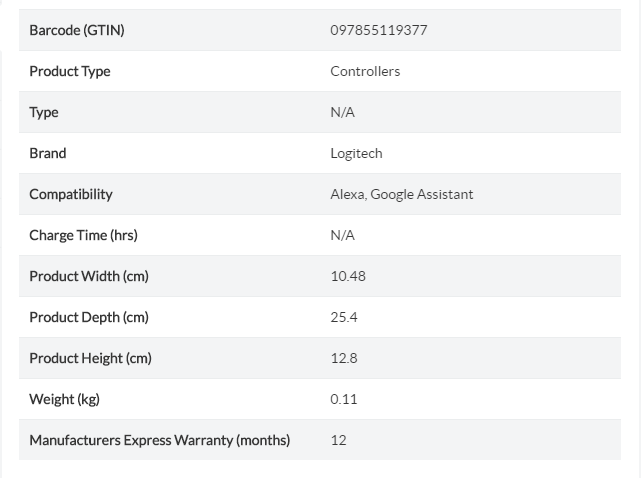This screenshot has width=642, height=478.
Task: Click the N/A value for Charge Time
Action: [x=342, y=235]
